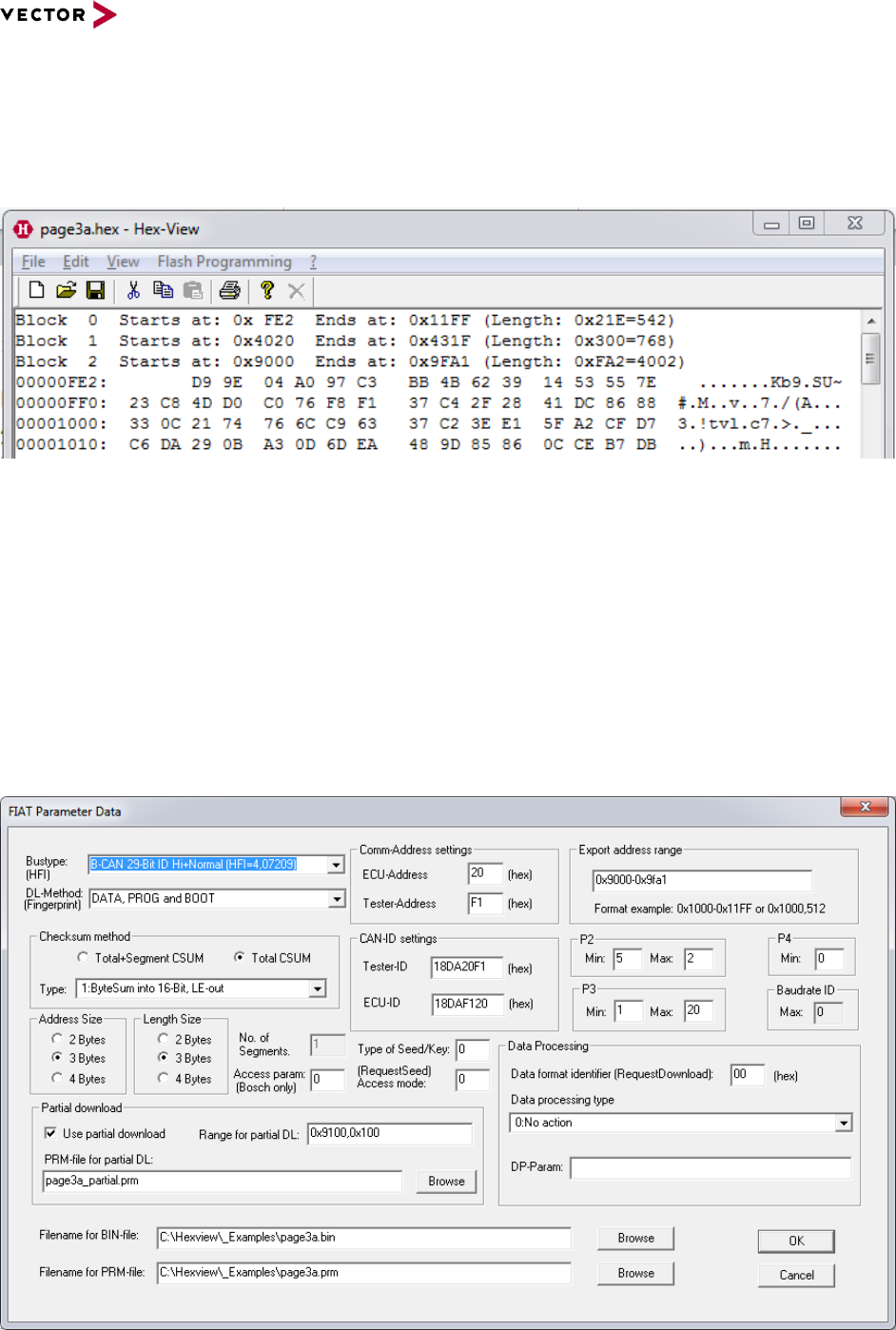Click the RequestSeed Access mode field
Viewport: 896px width, 1330px height.
(x=473, y=1080)
